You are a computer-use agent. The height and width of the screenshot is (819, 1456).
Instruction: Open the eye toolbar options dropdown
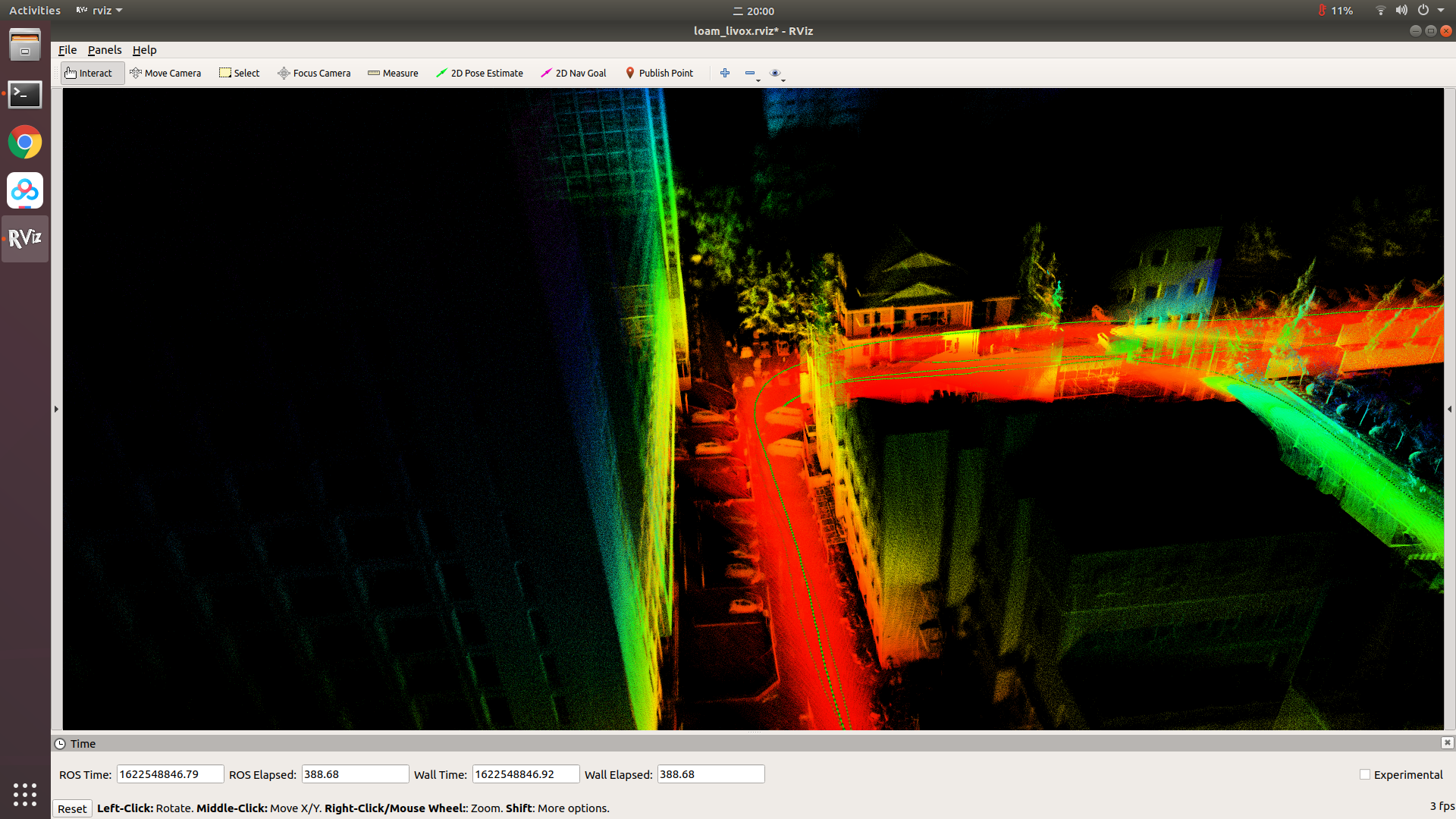click(x=777, y=74)
